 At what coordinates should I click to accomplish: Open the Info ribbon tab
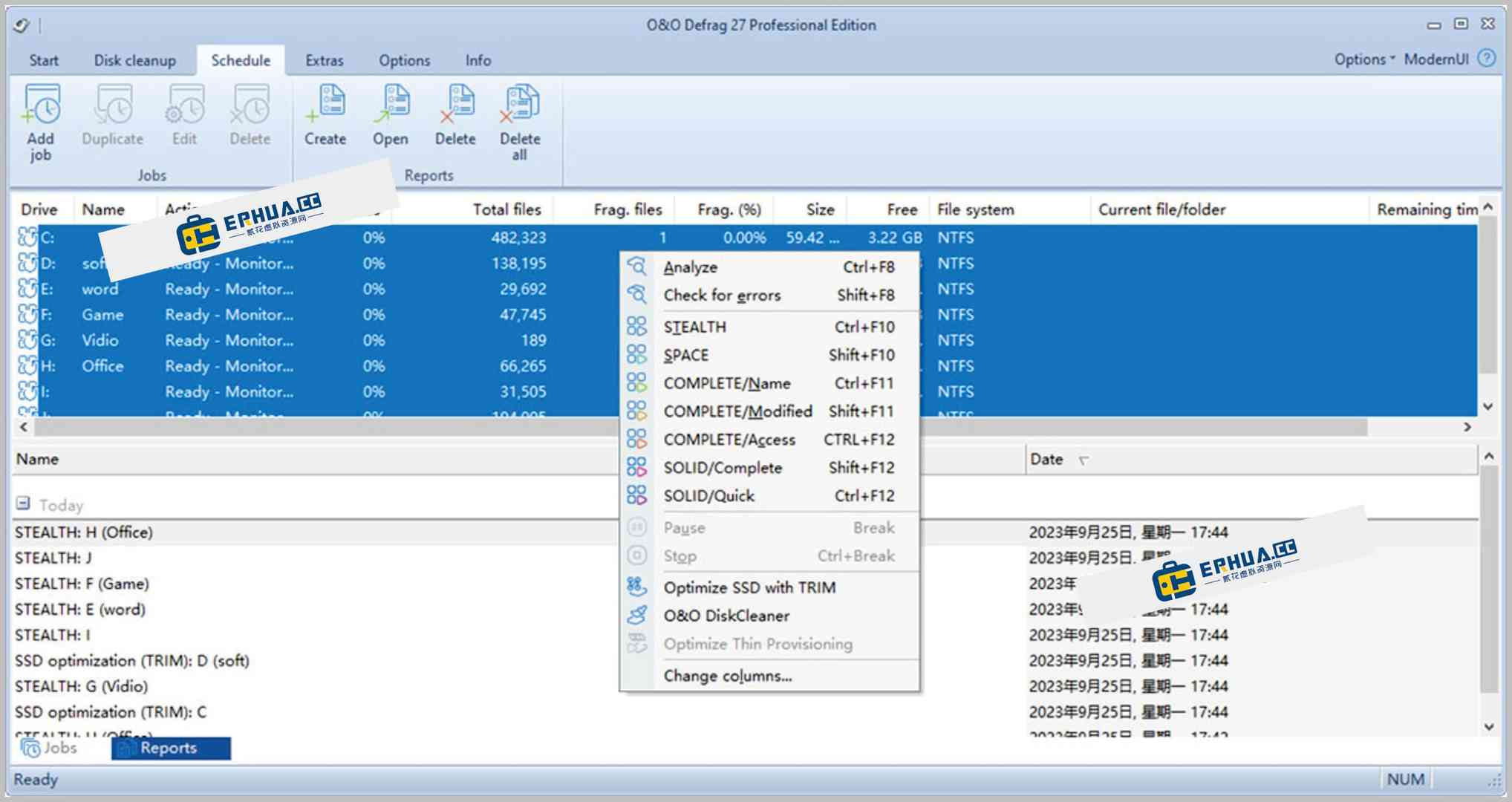point(478,60)
